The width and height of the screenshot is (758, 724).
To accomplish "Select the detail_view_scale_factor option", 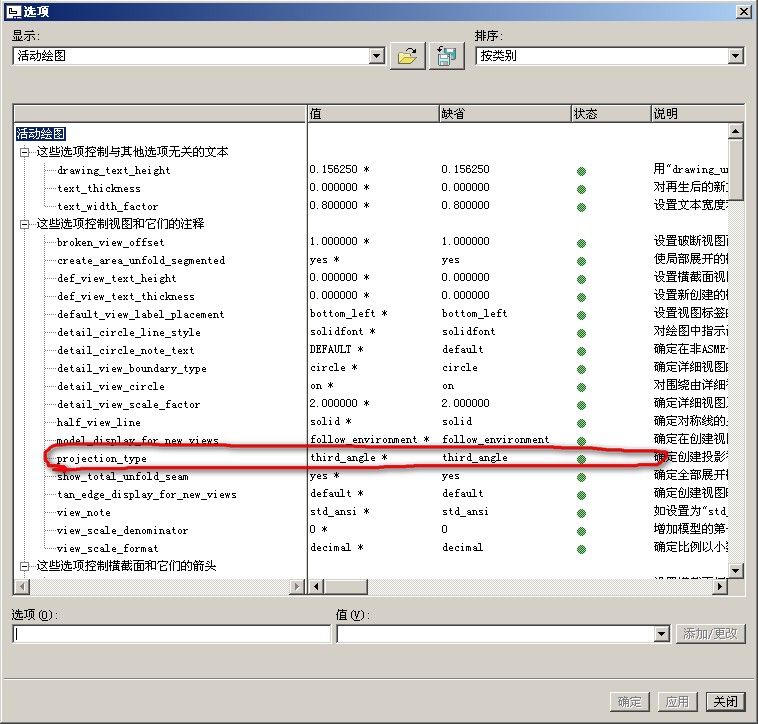I will 128,405.
